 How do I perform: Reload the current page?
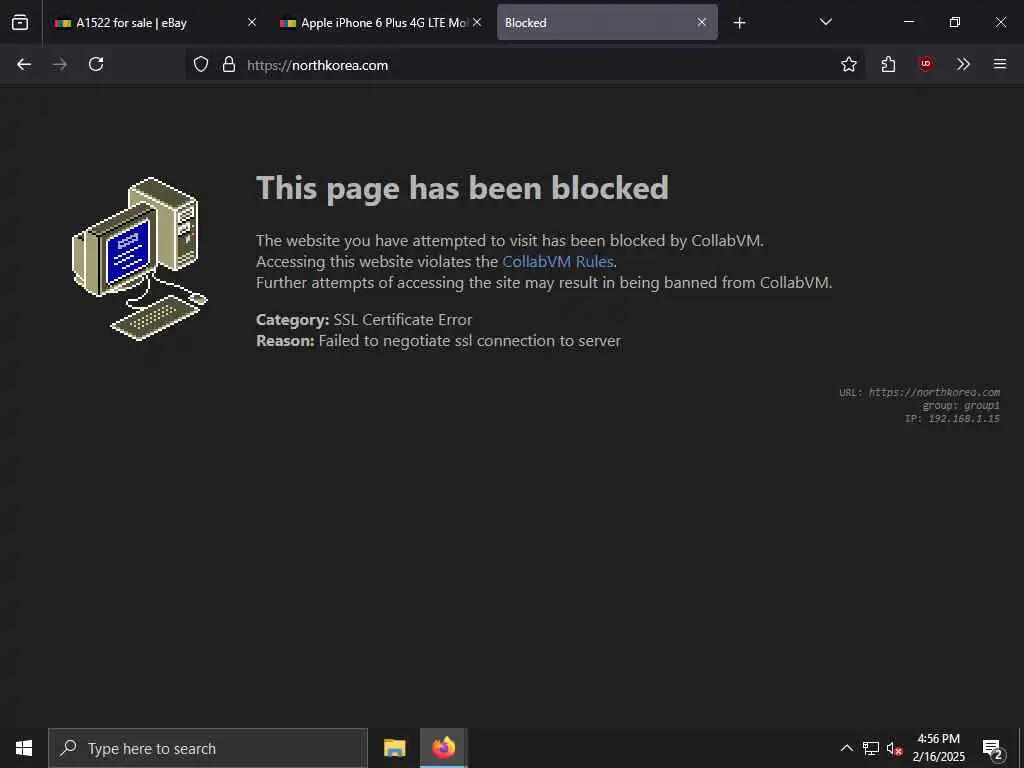pos(96,64)
